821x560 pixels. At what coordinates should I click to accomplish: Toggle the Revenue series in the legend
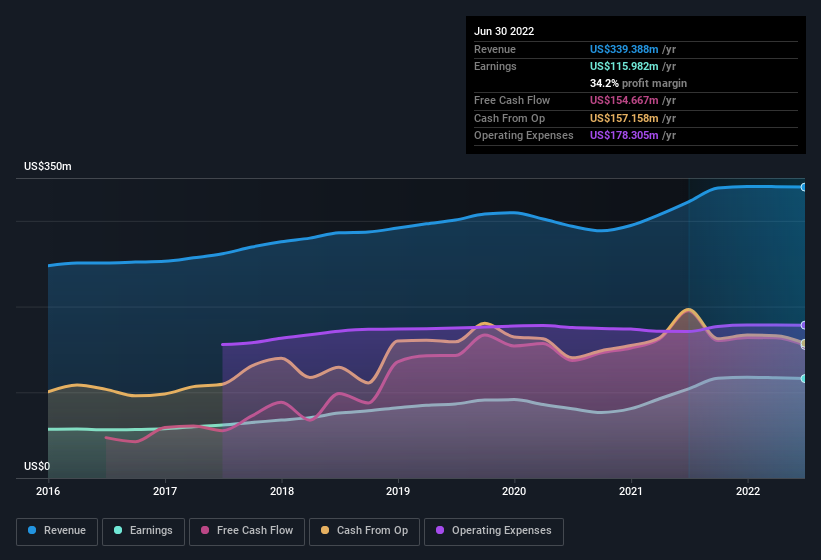58,530
